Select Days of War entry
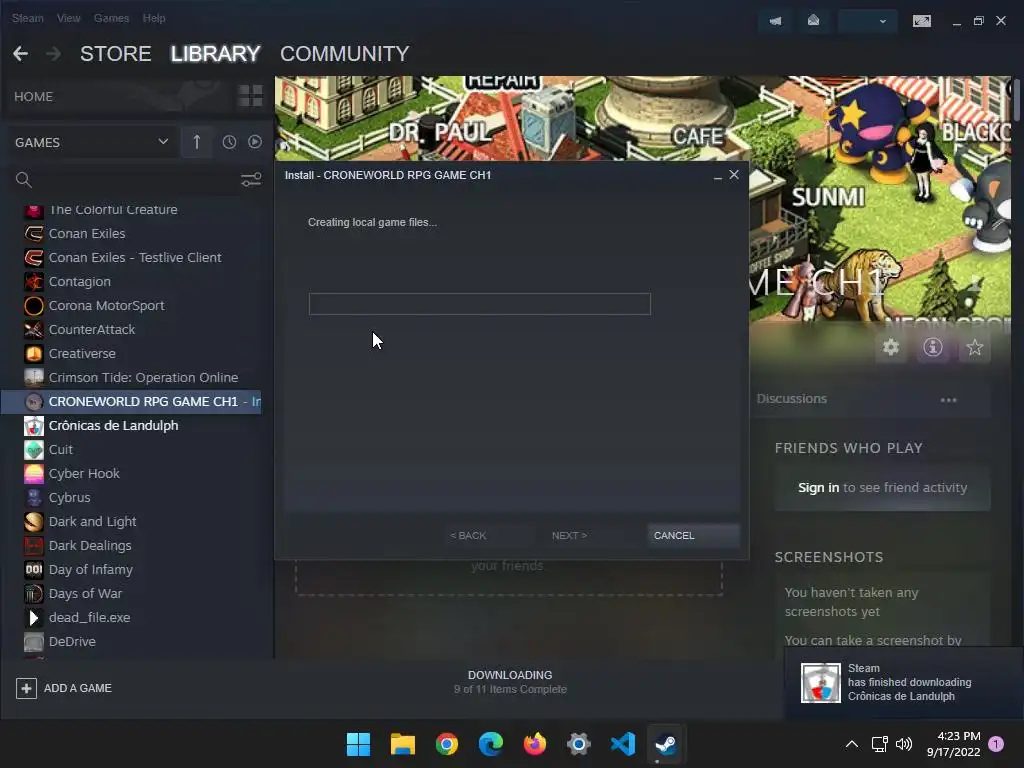This screenshot has width=1024, height=768. (85, 594)
